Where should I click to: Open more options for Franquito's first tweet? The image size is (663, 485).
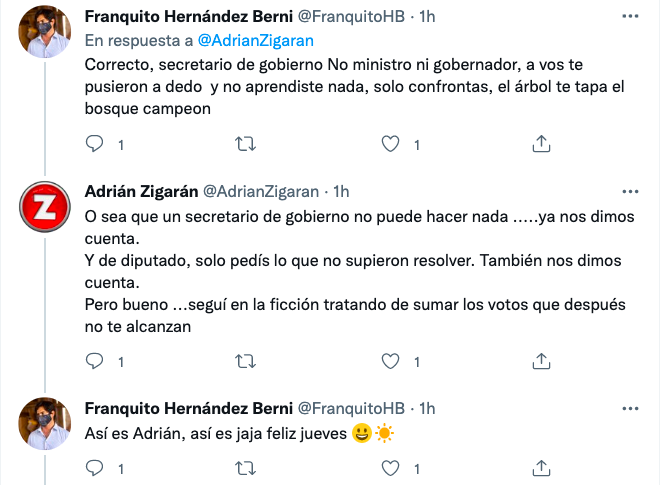click(628, 17)
